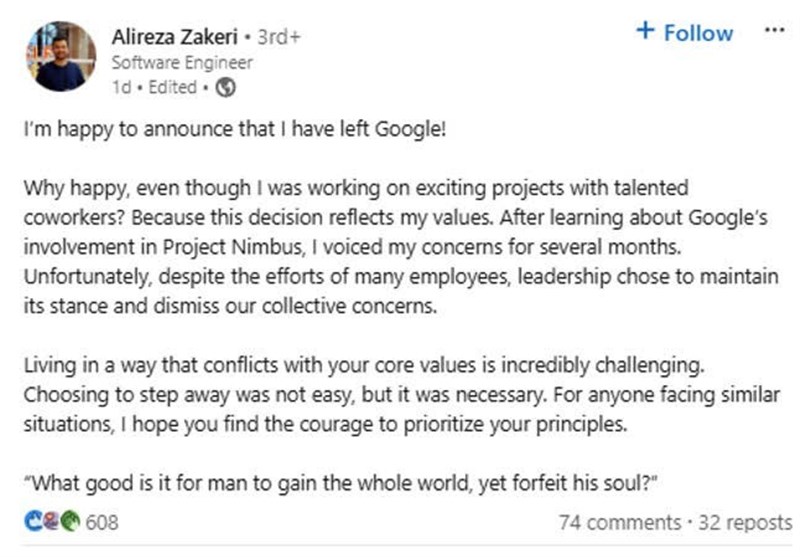Open the 608 reactions list
This screenshot has width=800, height=557.
click(x=103, y=522)
